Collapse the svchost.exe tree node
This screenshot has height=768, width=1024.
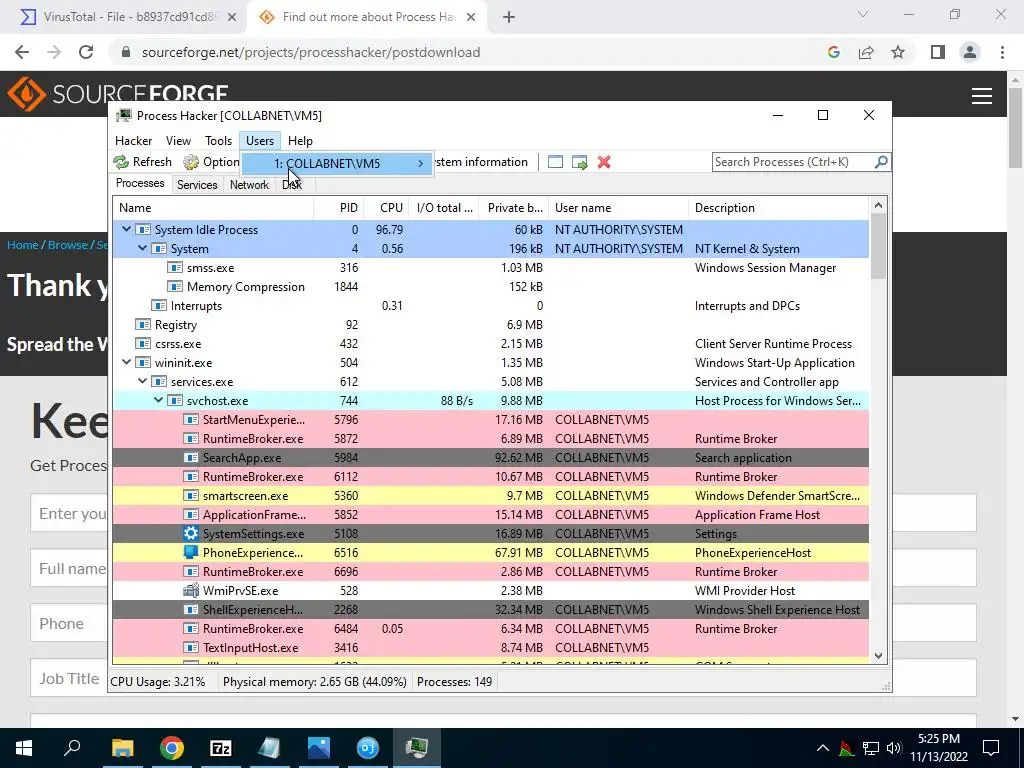[x=159, y=400]
